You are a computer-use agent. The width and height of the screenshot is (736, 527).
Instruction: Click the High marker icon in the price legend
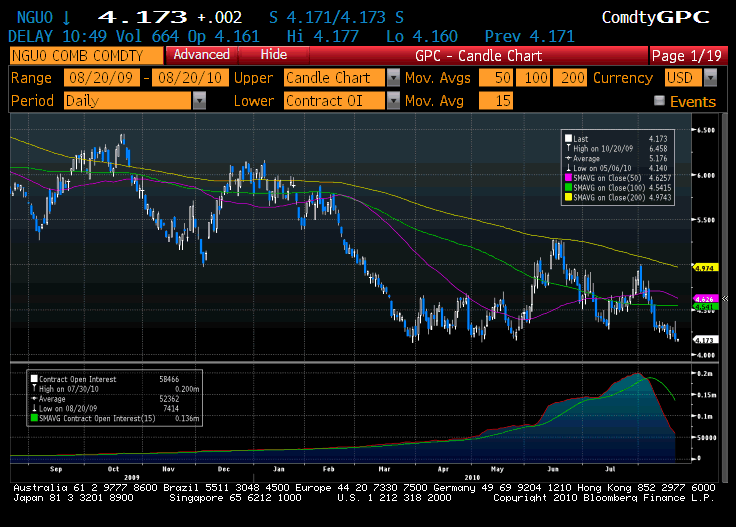click(x=568, y=147)
